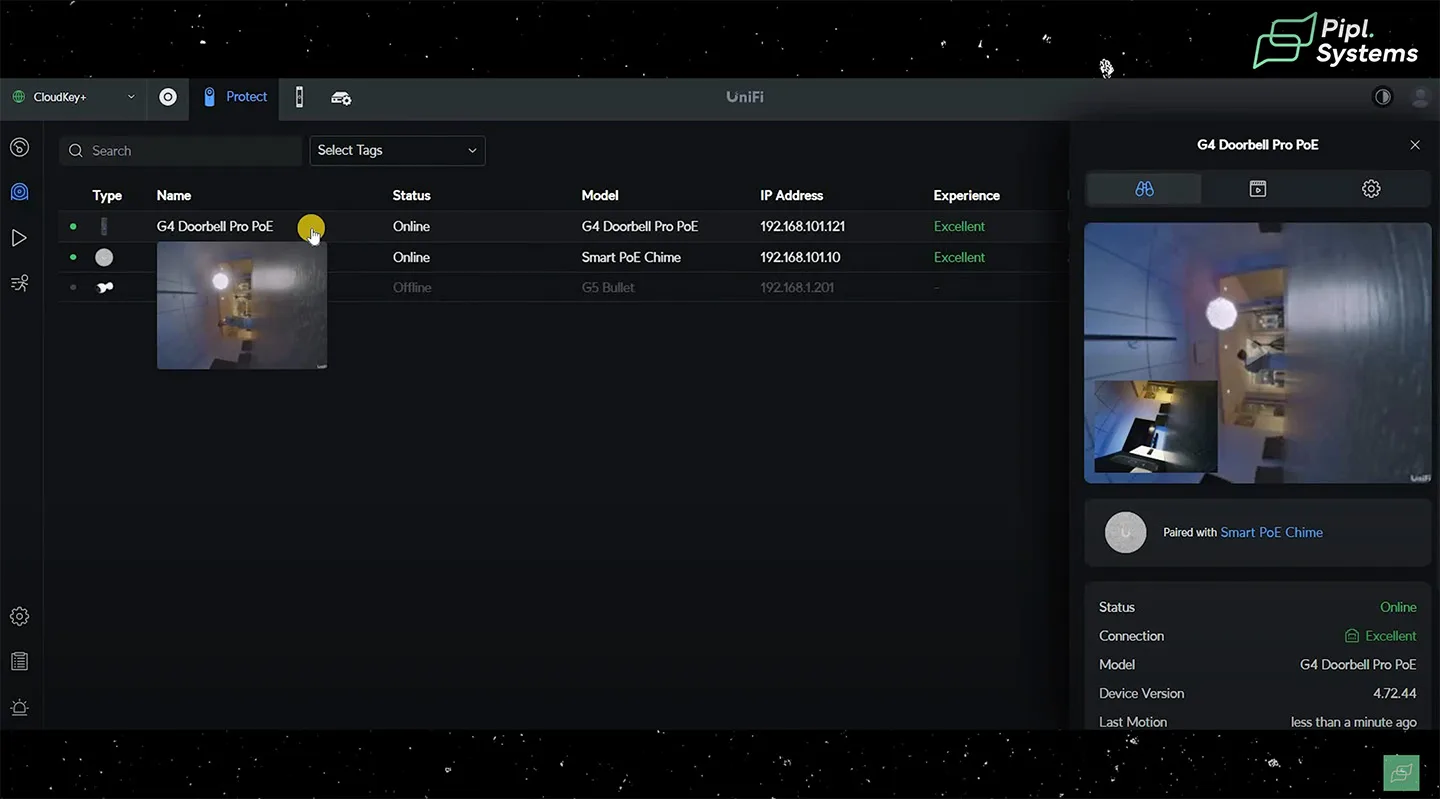Screen dimensions: 1440x799
Task: Click IP address 192.168.101.121
Action: pos(802,226)
